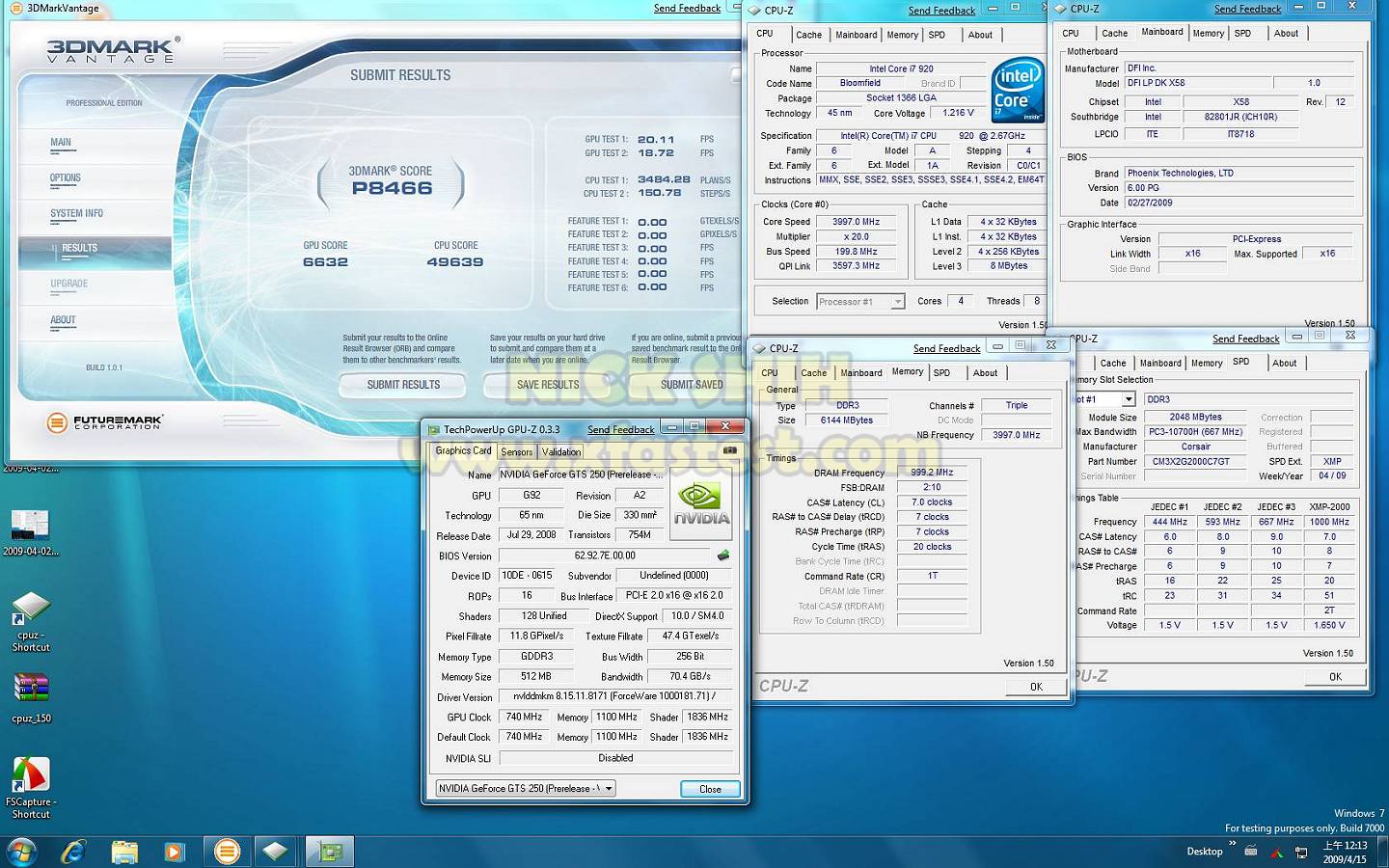Click the 3DMark score P8466
The height and width of the screenshot is (868, 1389).
tap(392, 188)
